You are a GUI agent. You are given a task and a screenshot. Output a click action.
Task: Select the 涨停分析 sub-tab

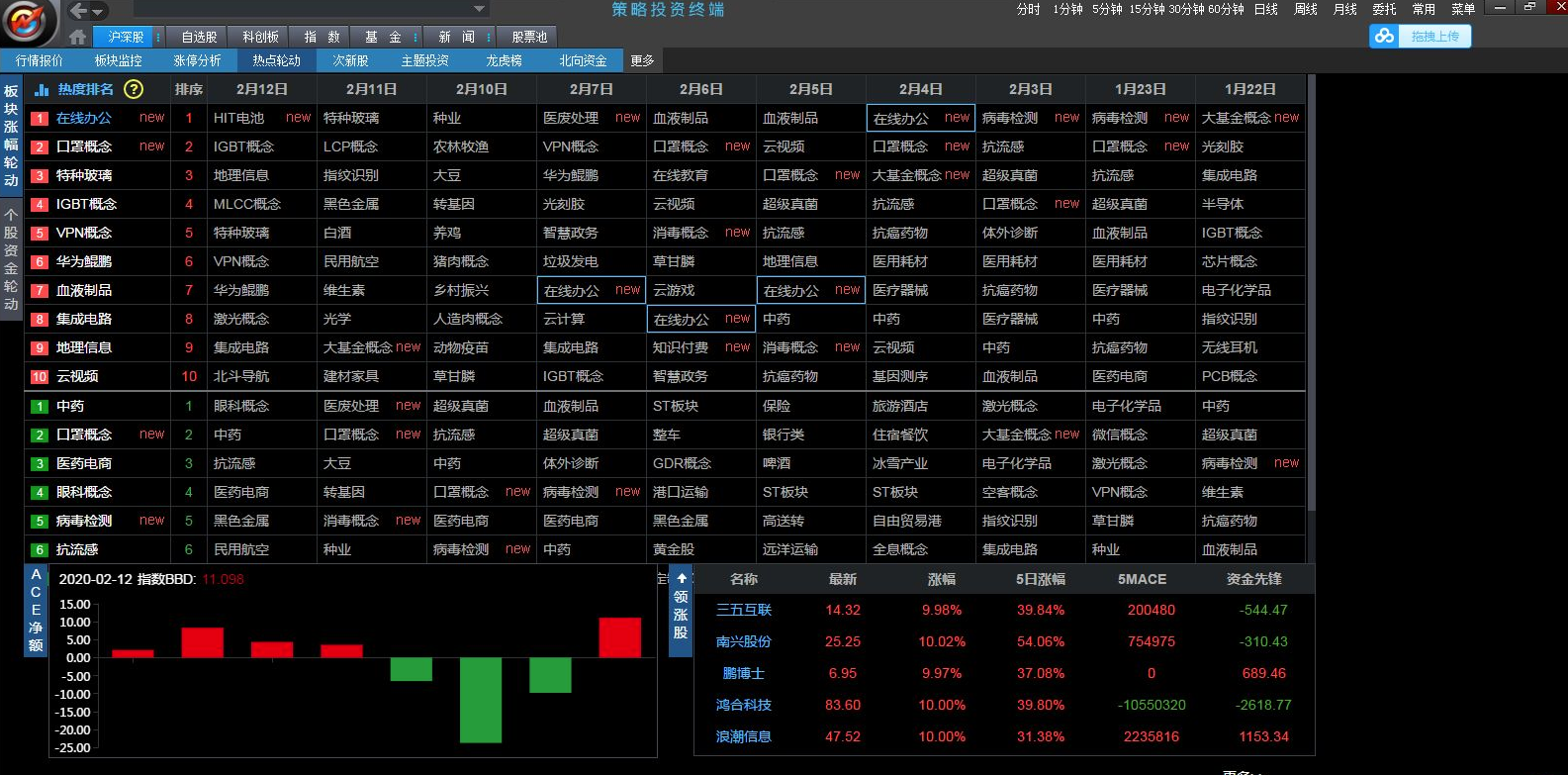click(198, 60)
